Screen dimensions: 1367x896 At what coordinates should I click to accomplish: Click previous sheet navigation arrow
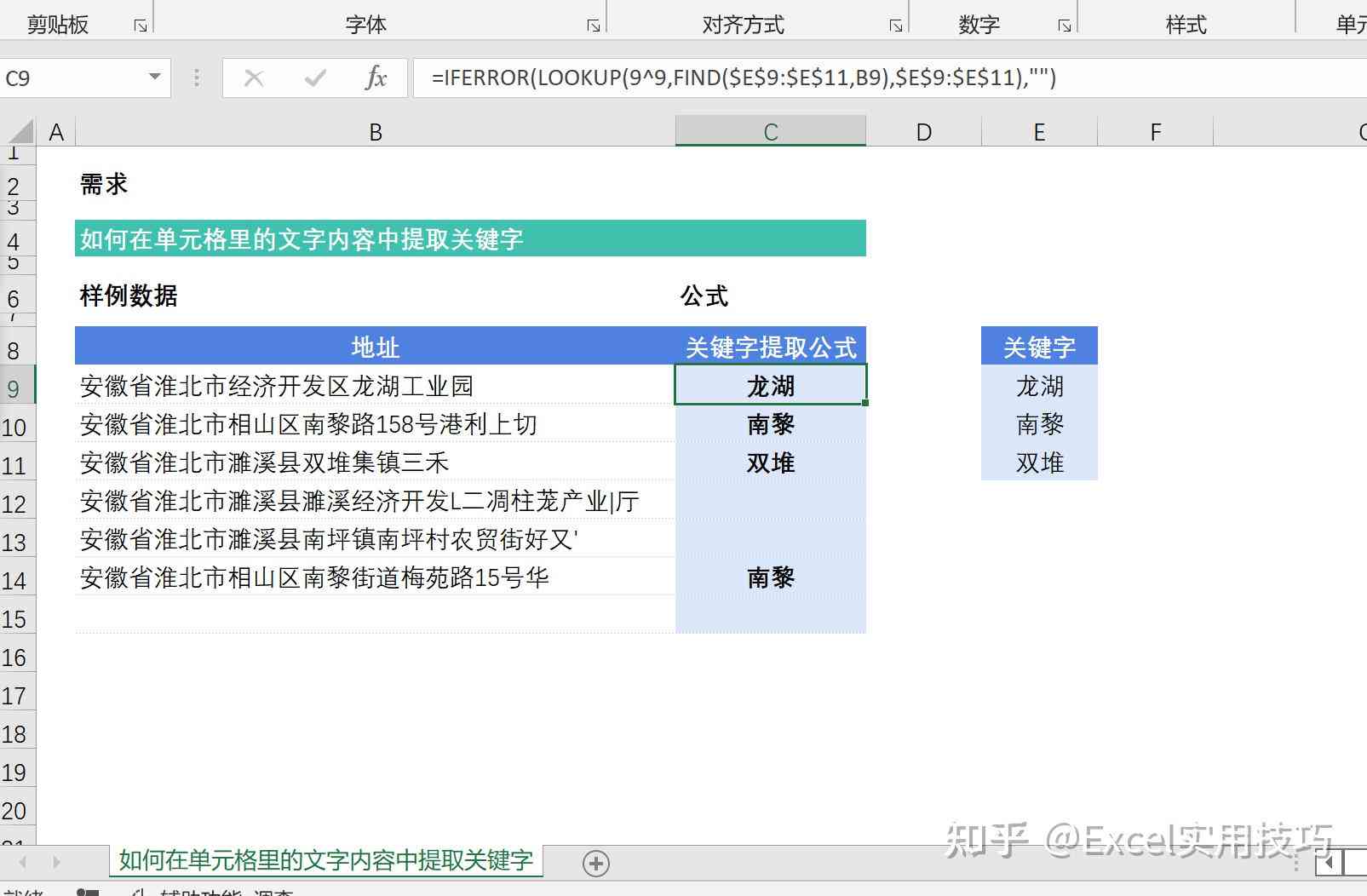(x=23, y=863)
